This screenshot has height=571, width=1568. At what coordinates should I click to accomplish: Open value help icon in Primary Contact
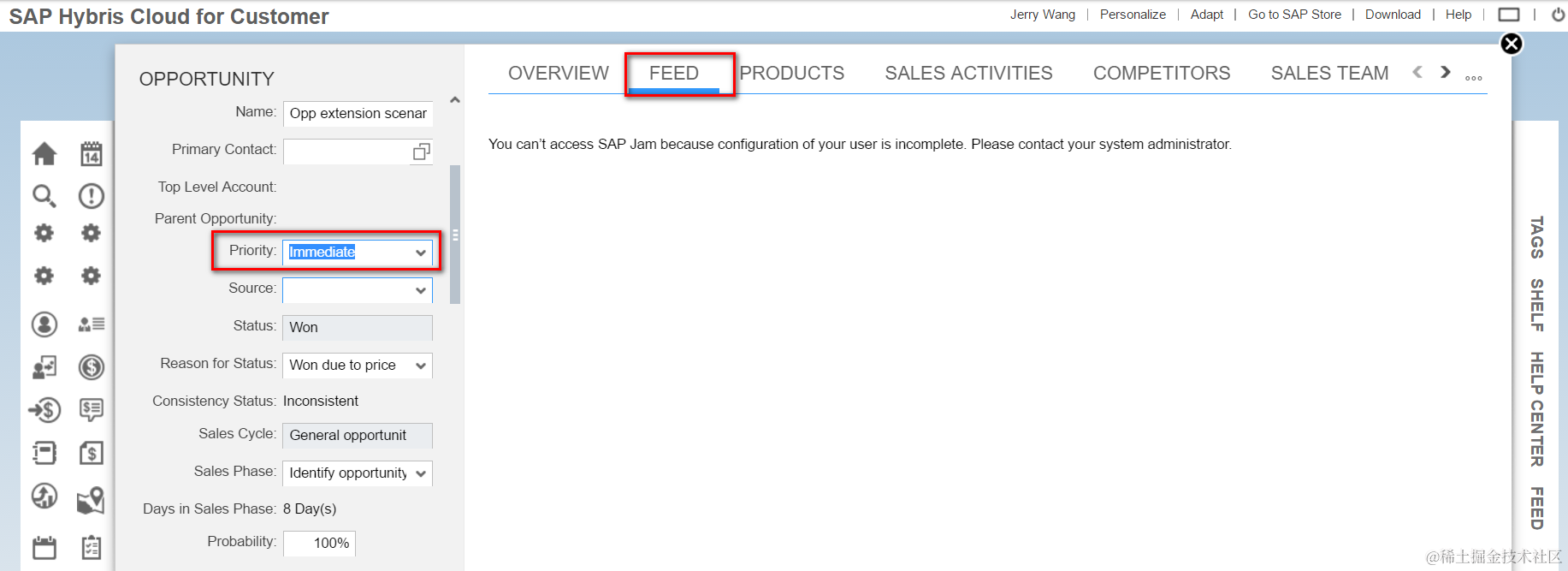click(421, 152)
